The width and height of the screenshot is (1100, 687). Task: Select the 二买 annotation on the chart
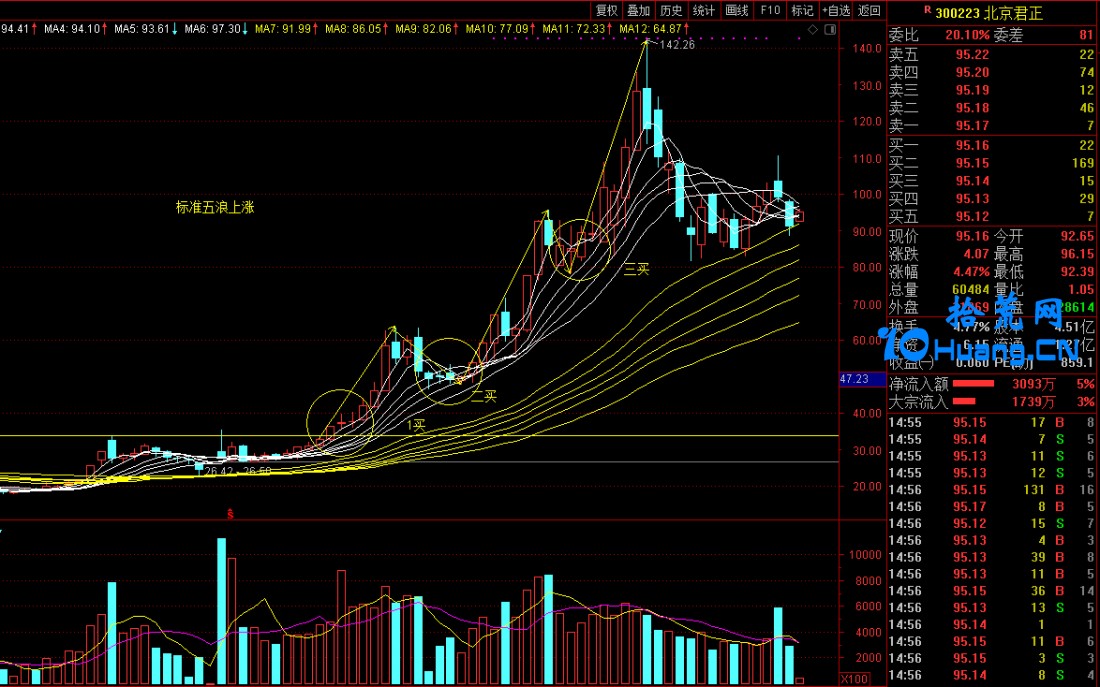[484, 396]
